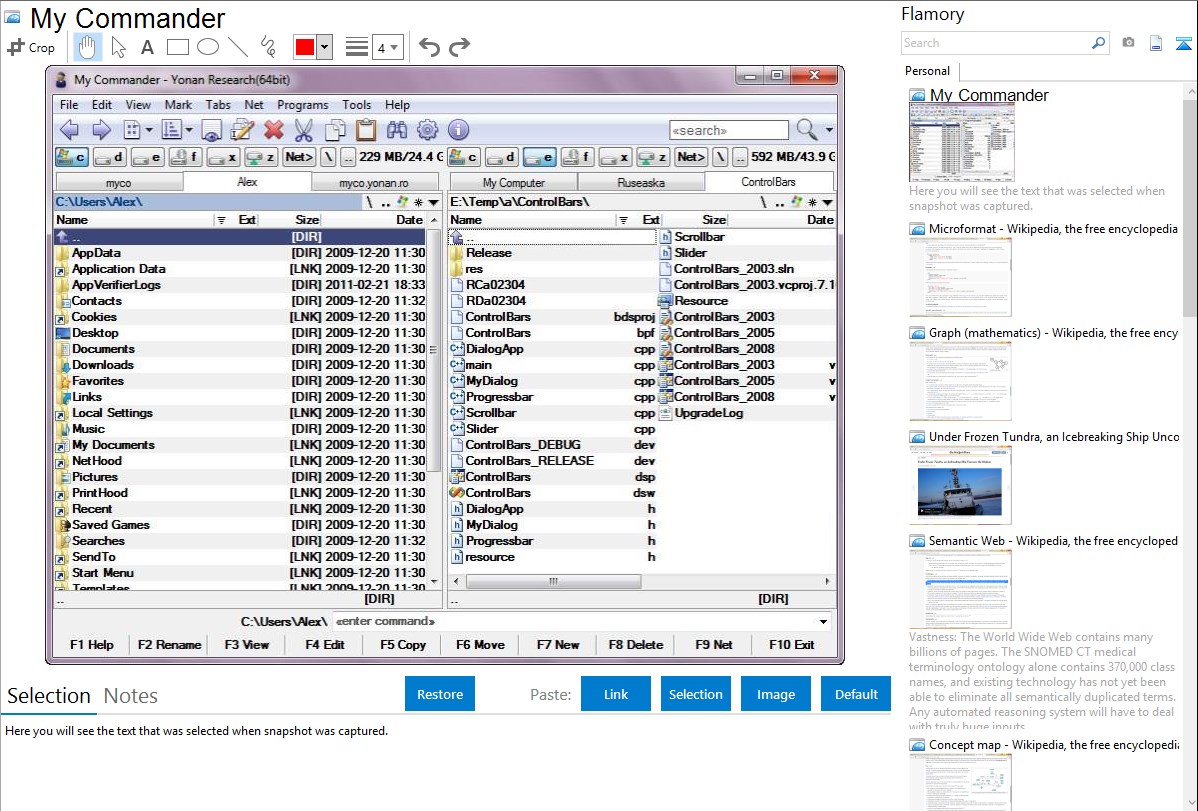
Task: Open the line width dropdown
Action: coord(387,47)
